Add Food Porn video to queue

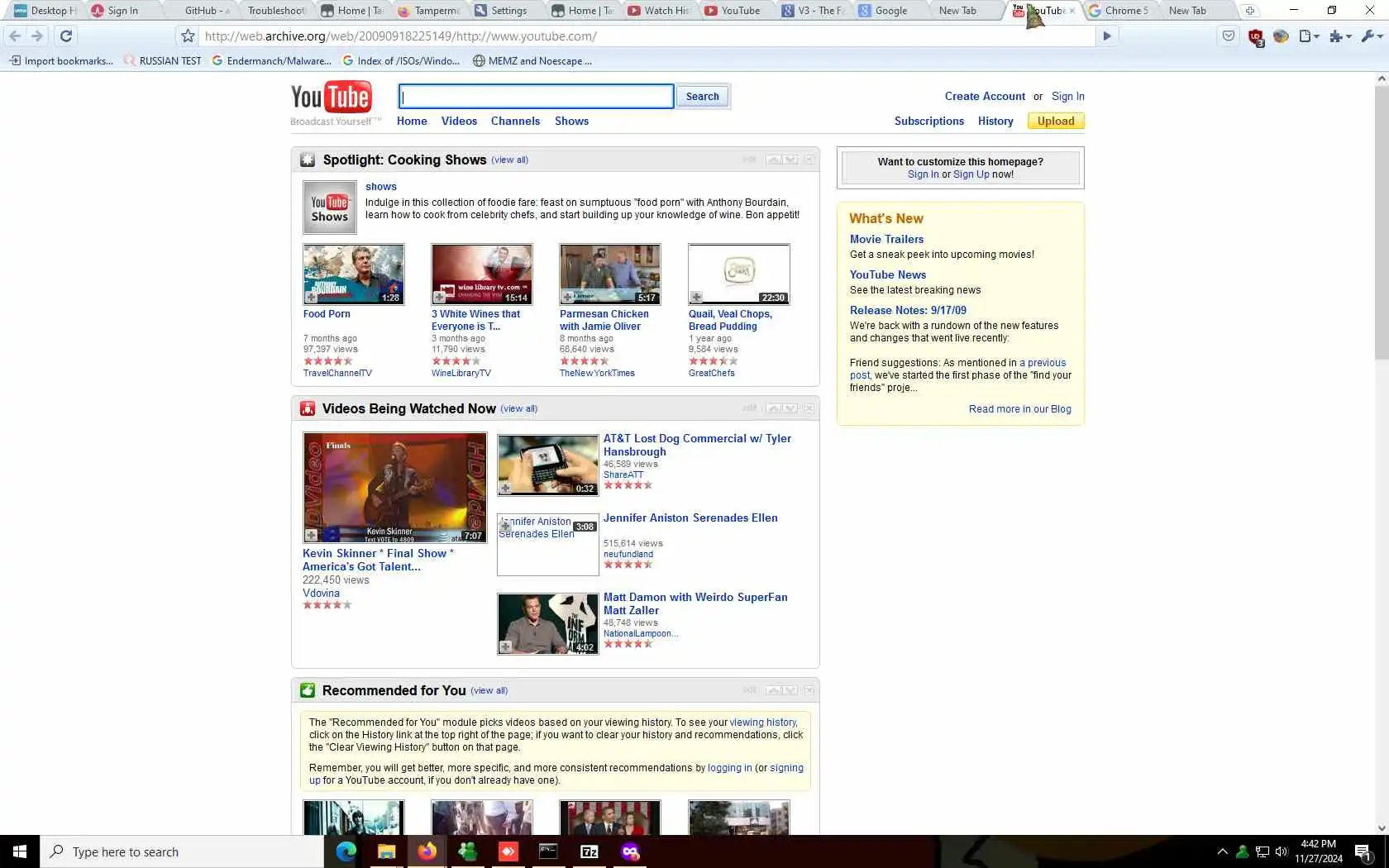click(x=312, y=298)
